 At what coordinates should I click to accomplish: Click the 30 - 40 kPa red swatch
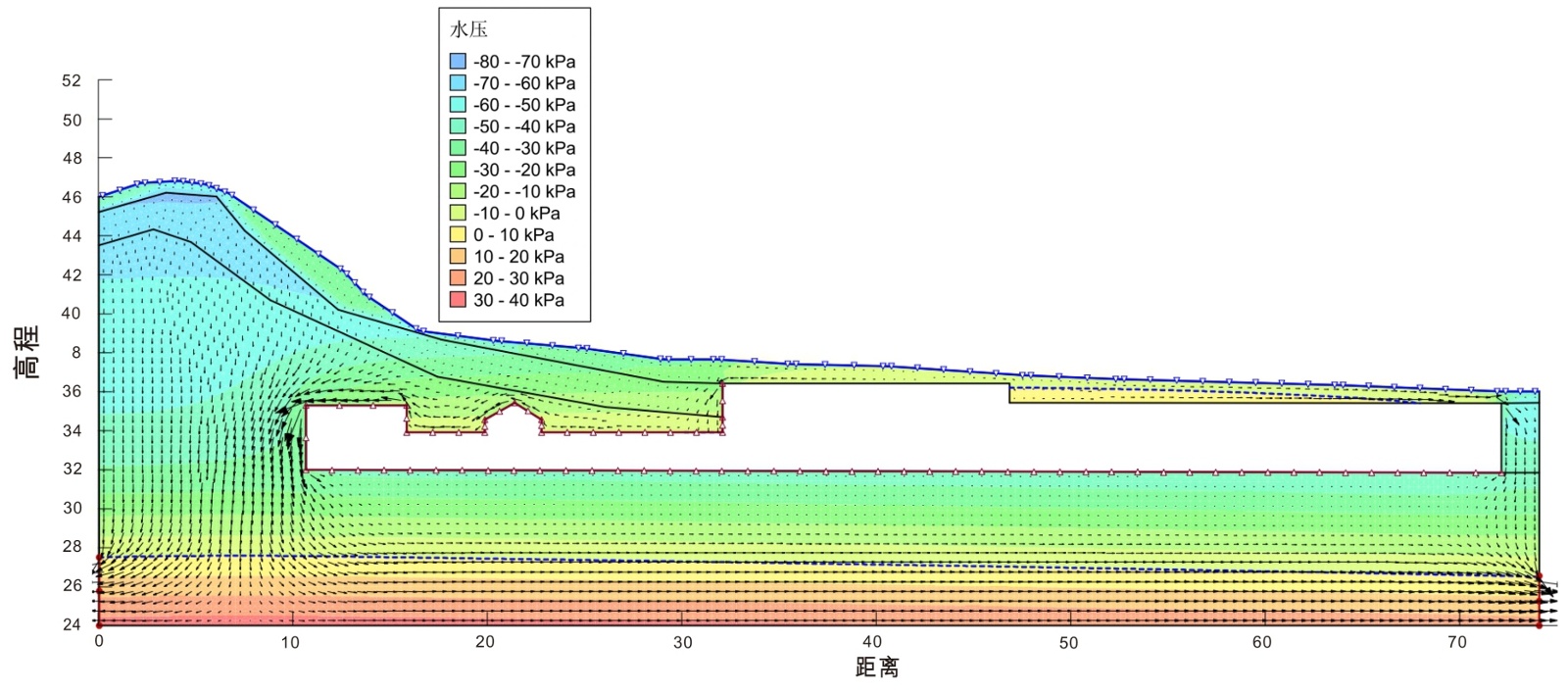point(458,300)
